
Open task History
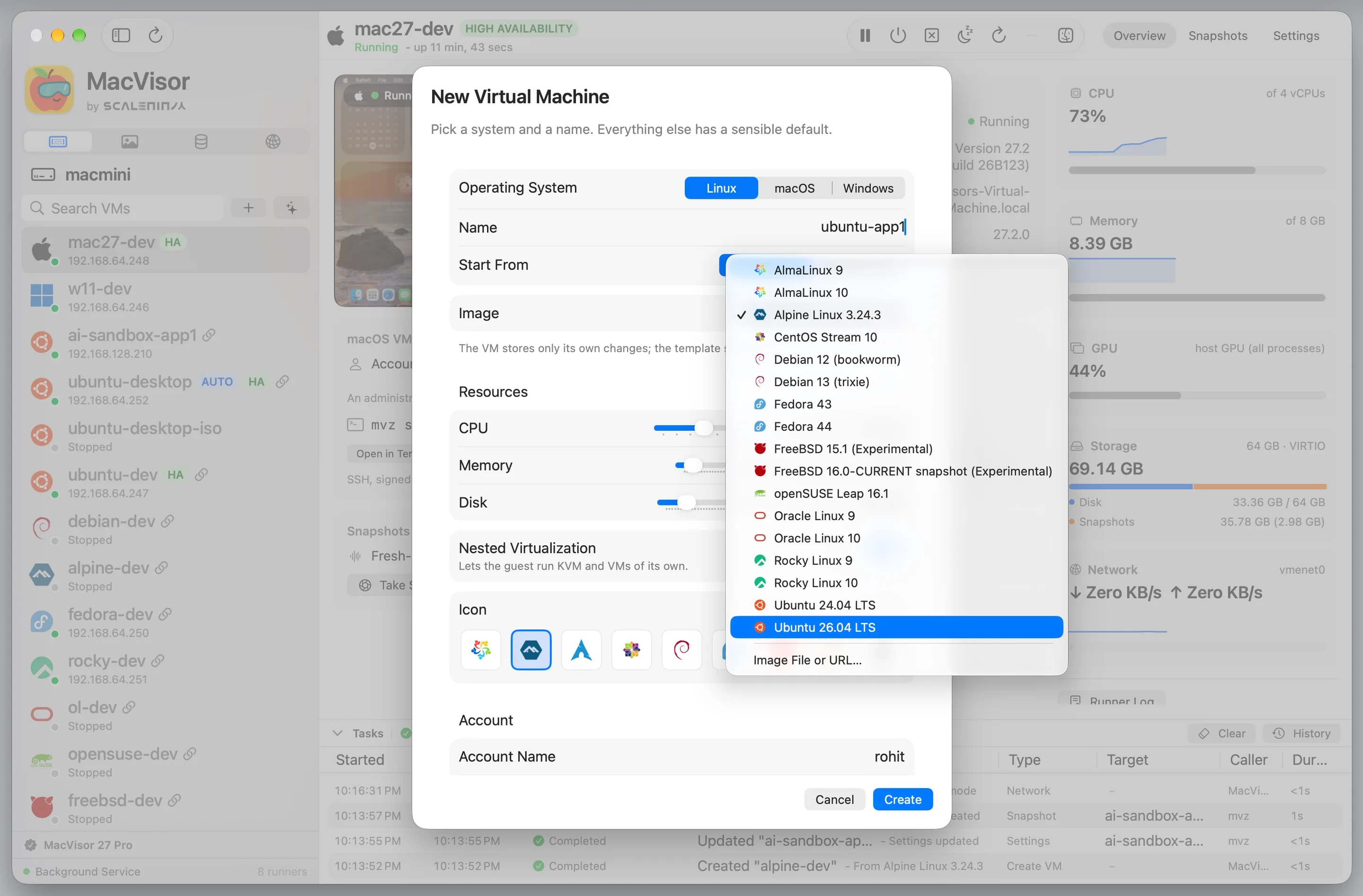tap(1301, 733)
